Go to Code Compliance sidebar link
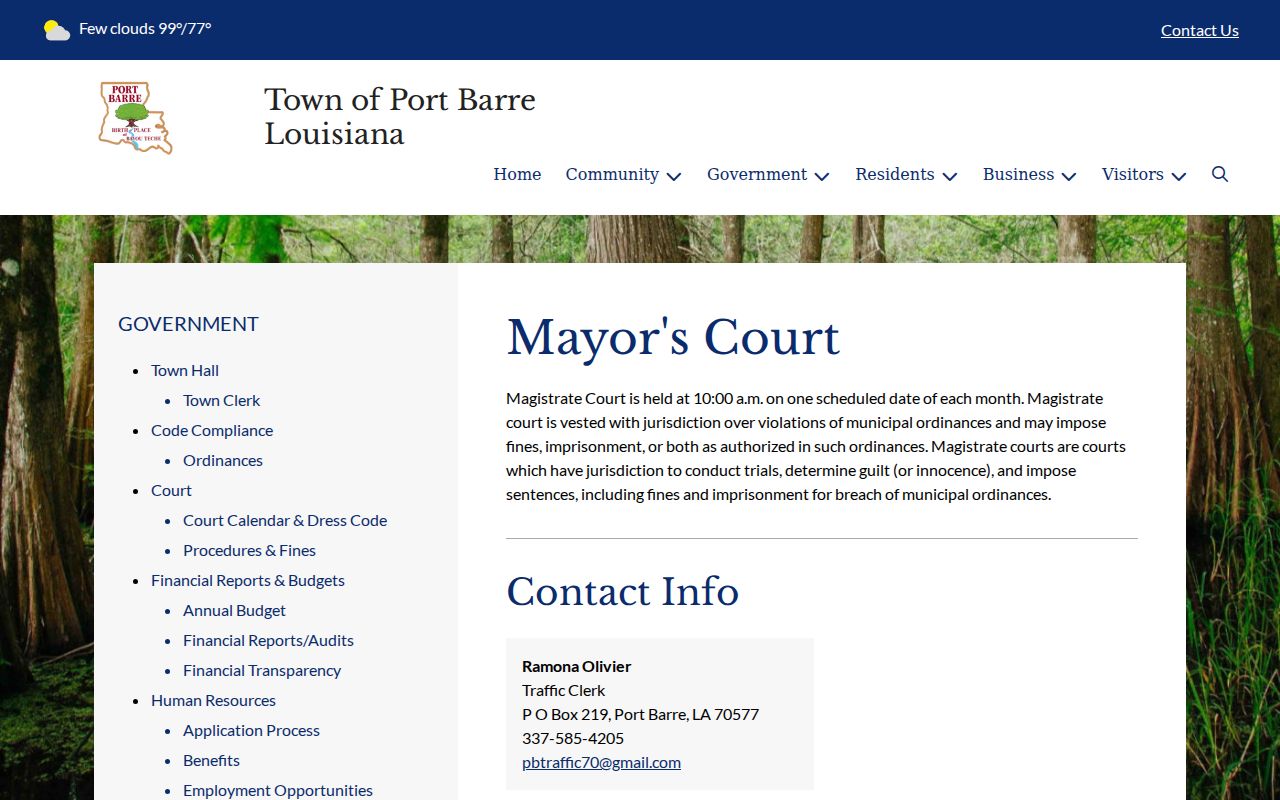 pyautogui.click(x=212, y=430)
